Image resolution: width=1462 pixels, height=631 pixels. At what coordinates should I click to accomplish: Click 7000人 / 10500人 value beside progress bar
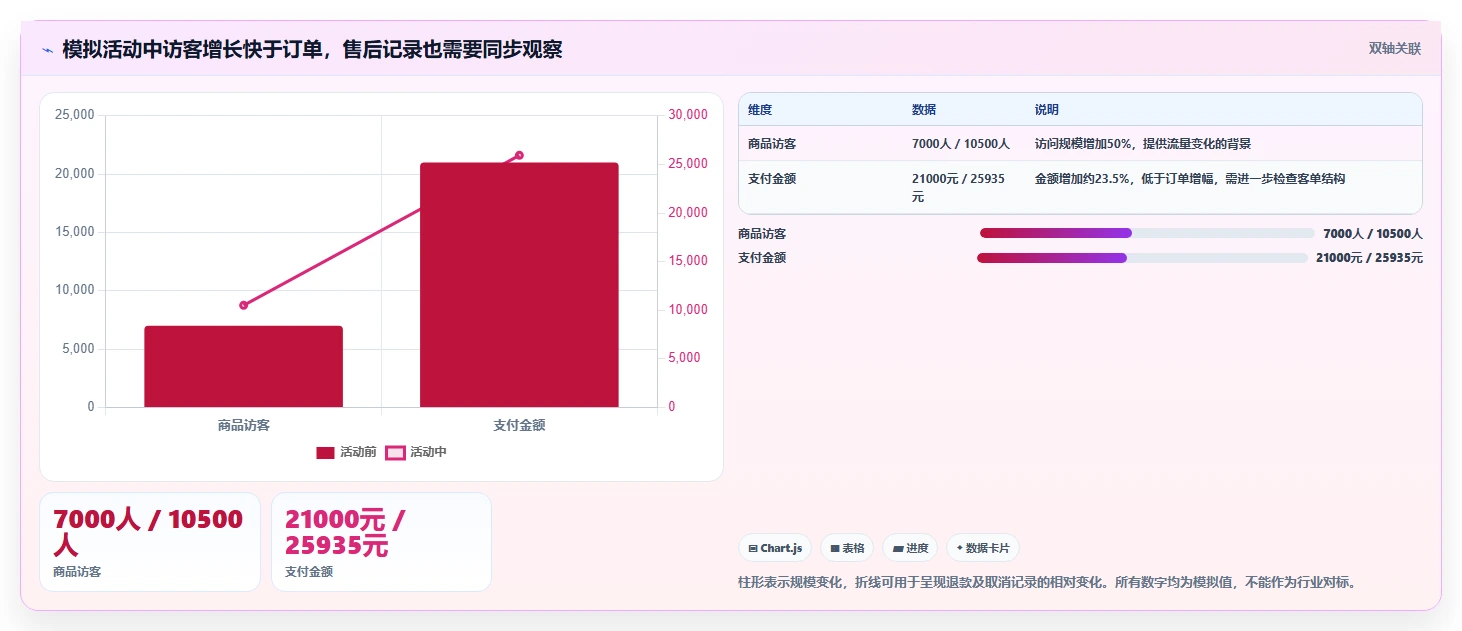point(1372,234)
